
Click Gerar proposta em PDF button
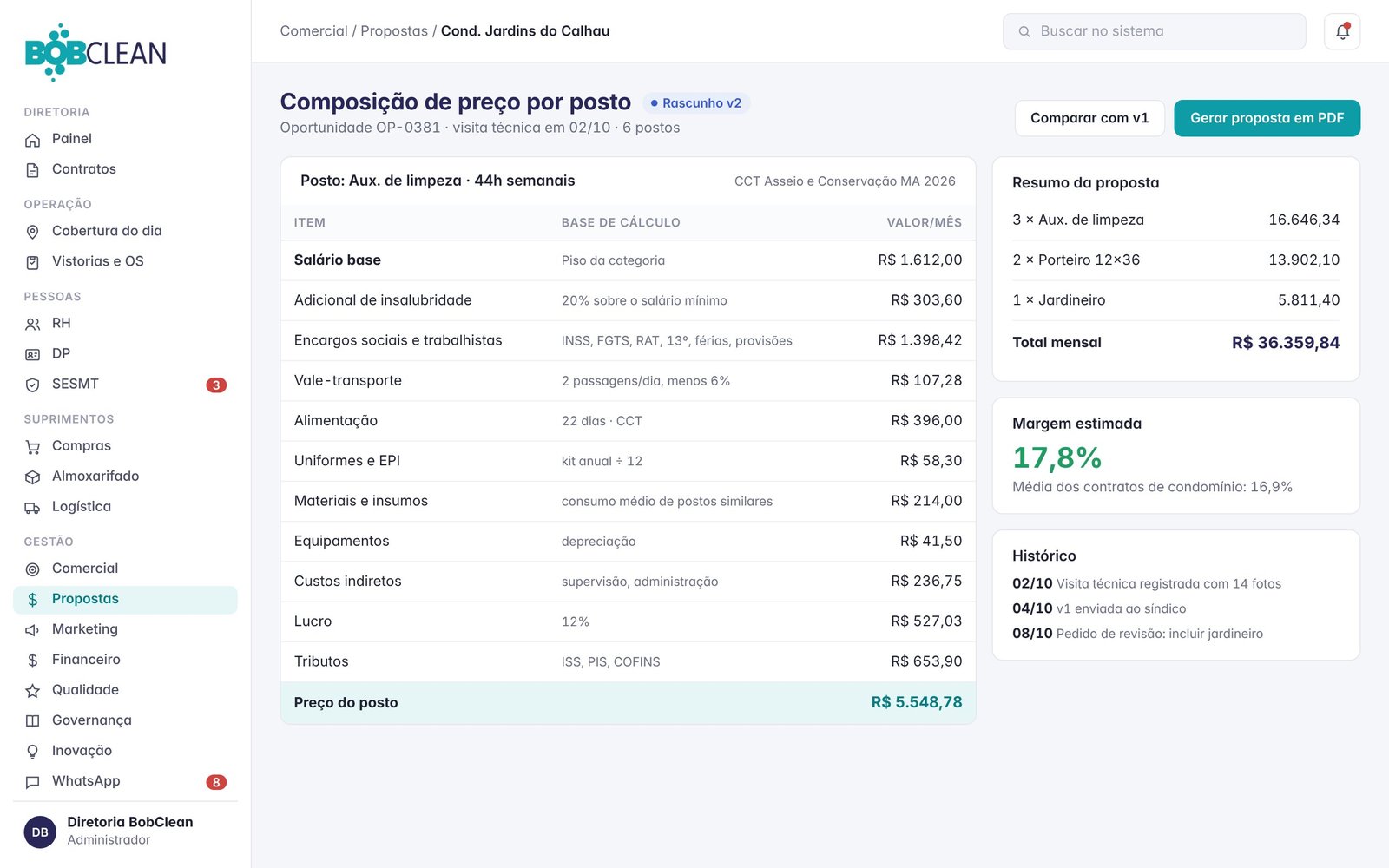(1267, 118)
